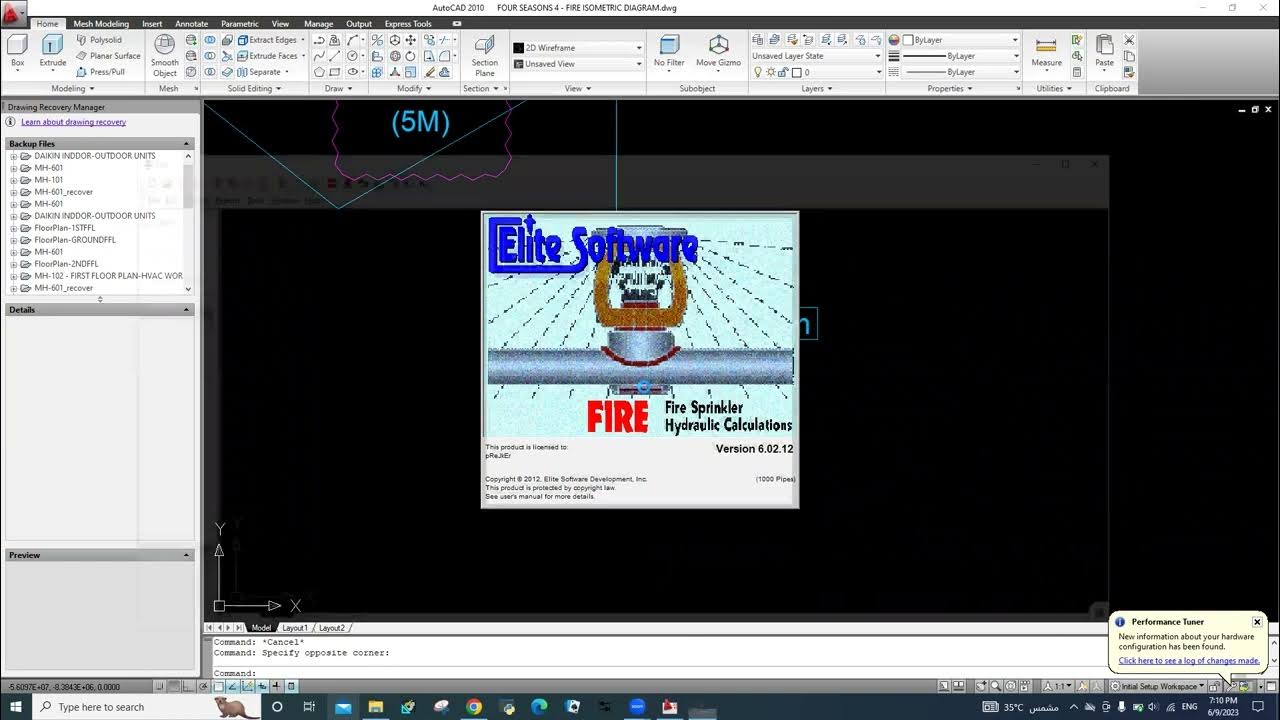Open the Unsaved View dropdown
Screen dimensions: 1280x720
pos(577,64)
